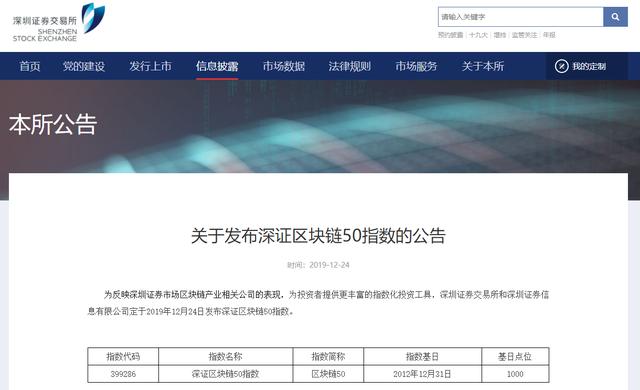The width and height of the screenshot is (640, 390).
Task: Click the 本所公告 banner heading
Action: tap(53, 124)
